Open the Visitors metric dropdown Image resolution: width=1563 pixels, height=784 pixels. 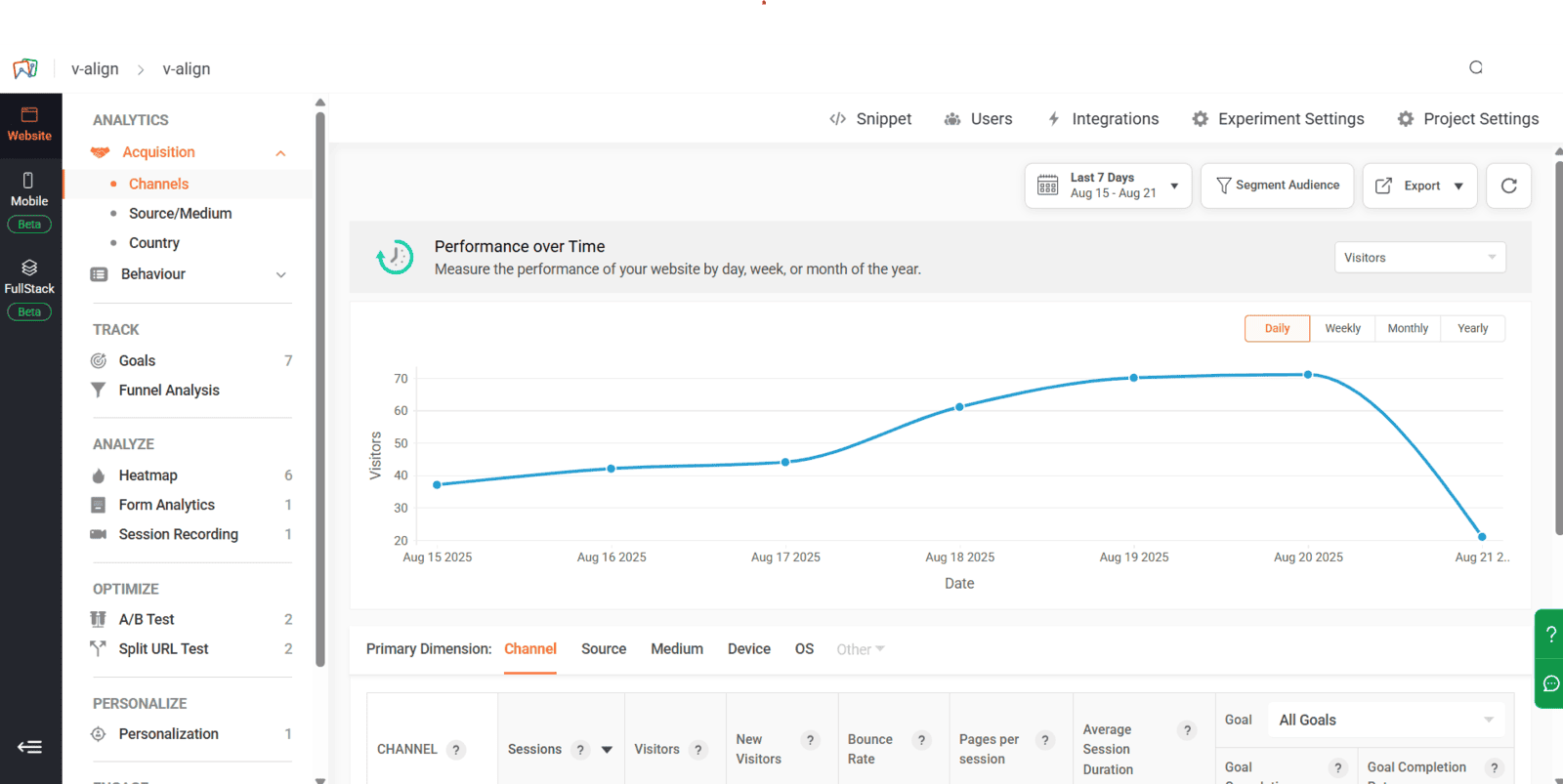click(1419, 258)
